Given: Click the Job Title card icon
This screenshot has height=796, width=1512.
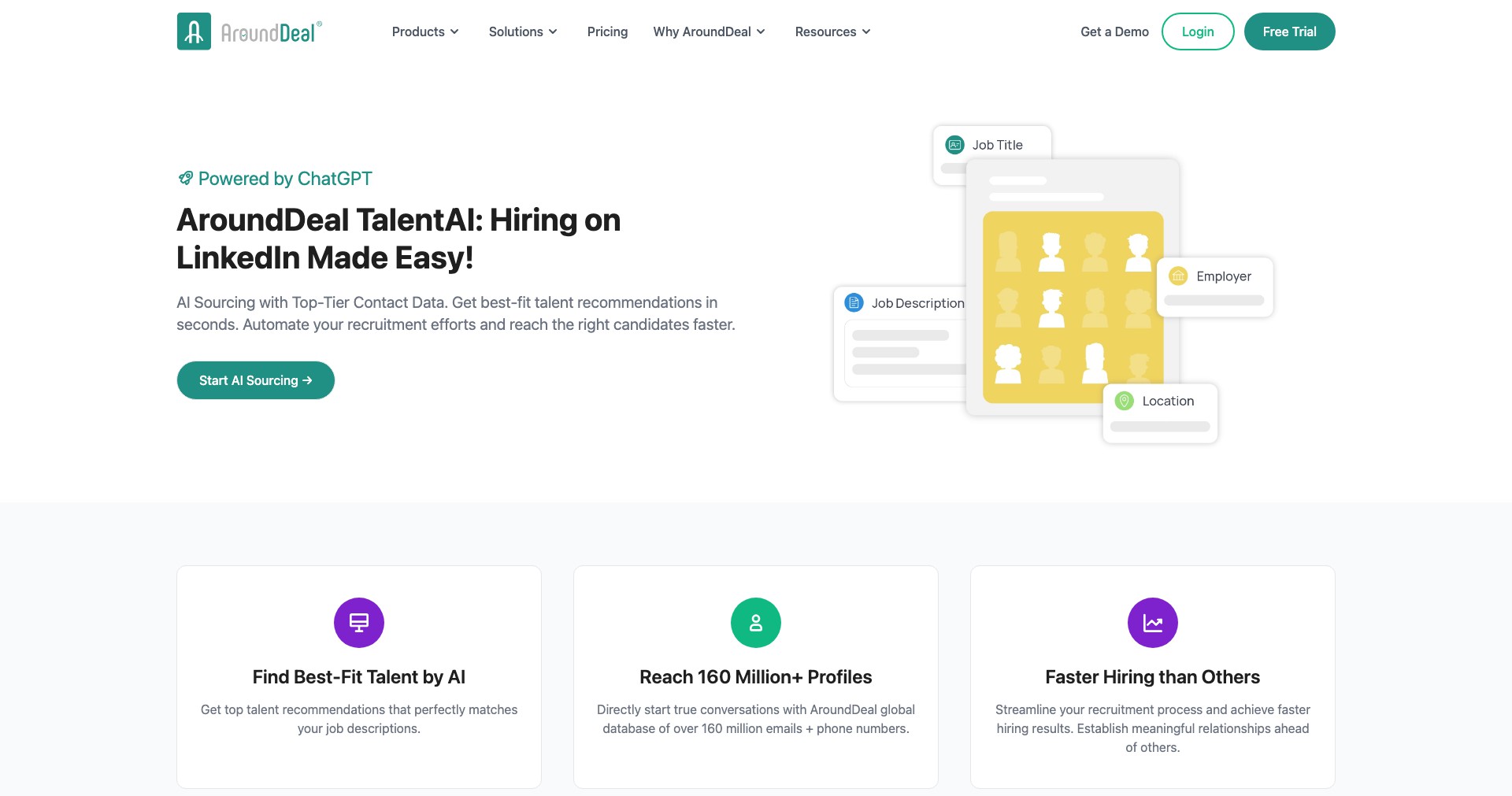Looking at the screenshot, I should coord(954,145).
